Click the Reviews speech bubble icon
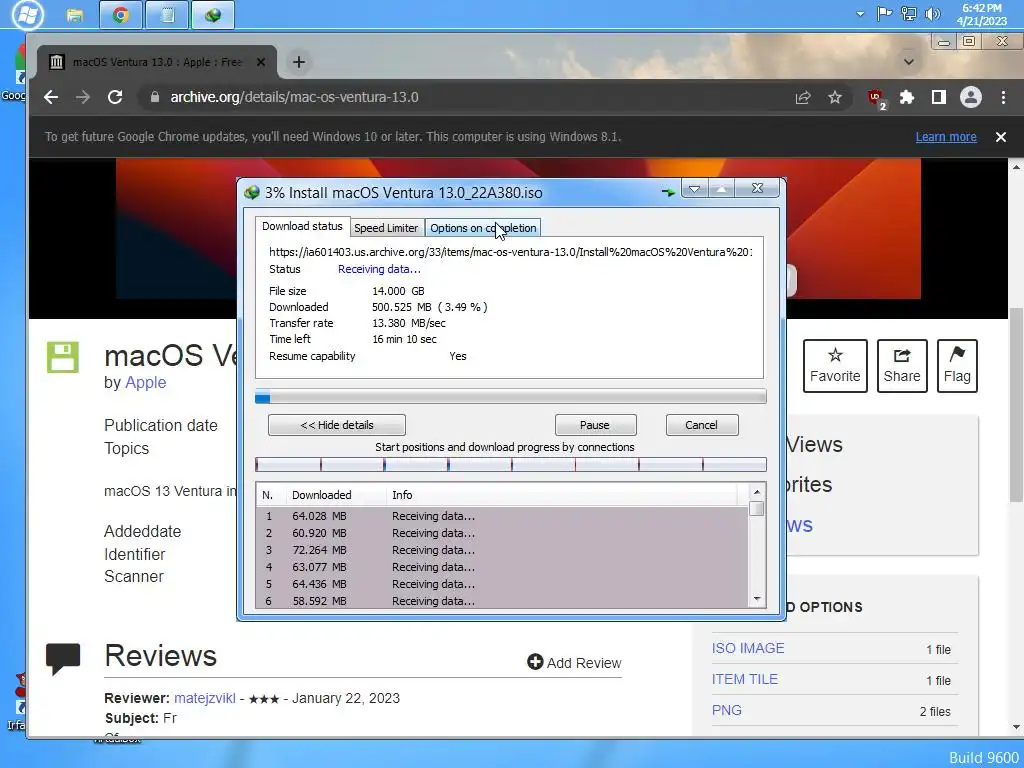 point(63,659)
